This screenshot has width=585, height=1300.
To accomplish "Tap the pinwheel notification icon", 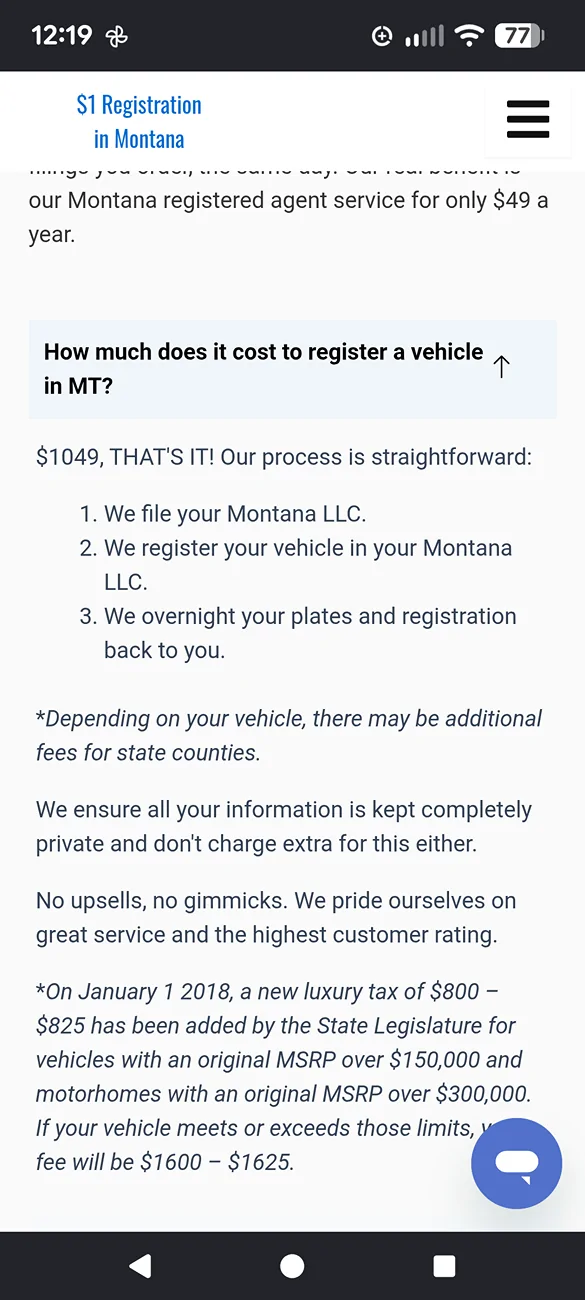I will 116,37.
